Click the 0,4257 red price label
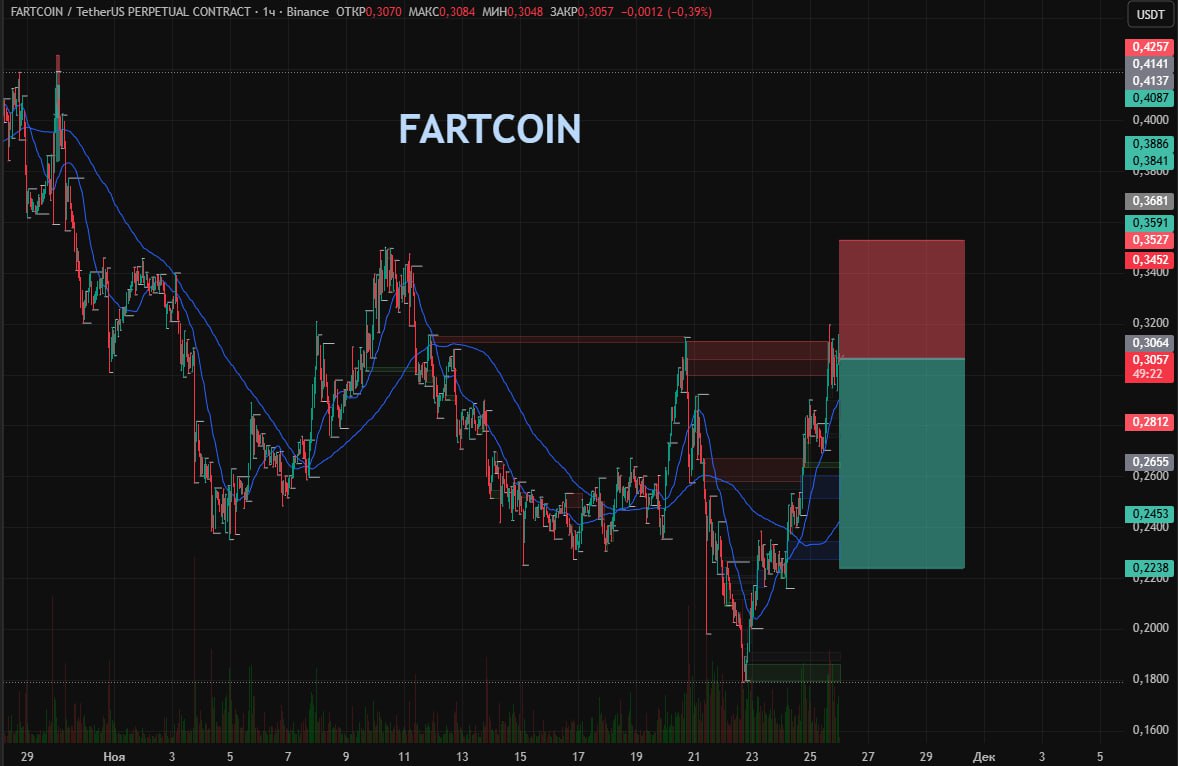This screenshot has width=1178, height=766. tap(1149, 47)
